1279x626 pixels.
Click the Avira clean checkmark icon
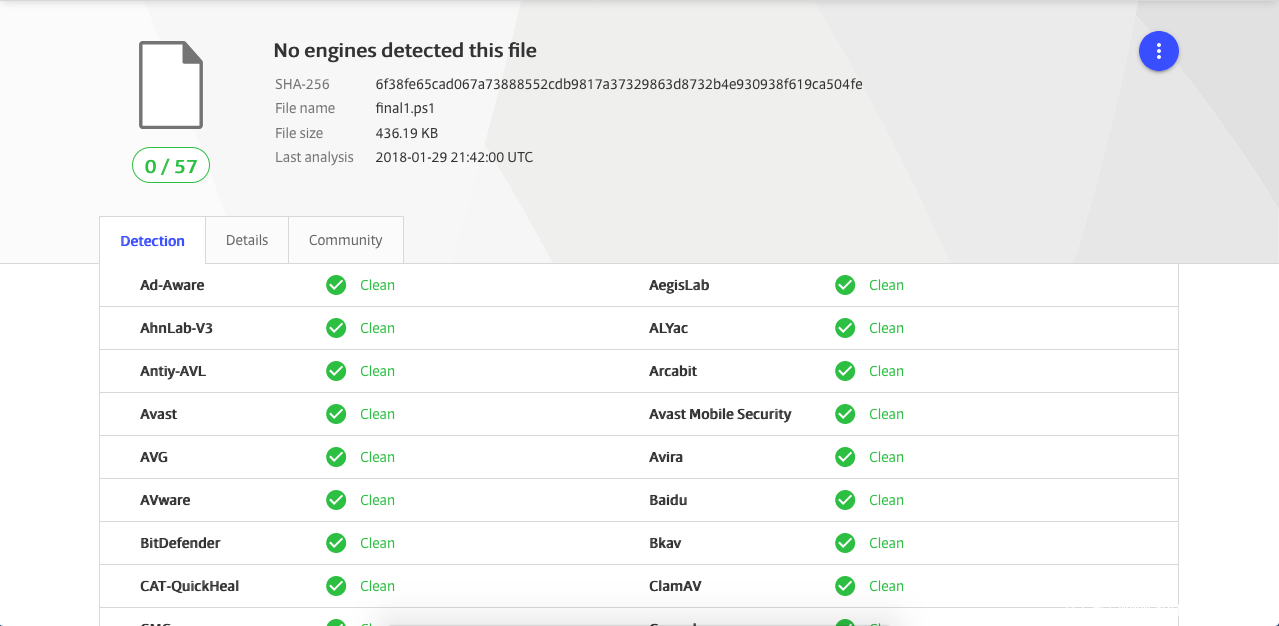point(845,457)
